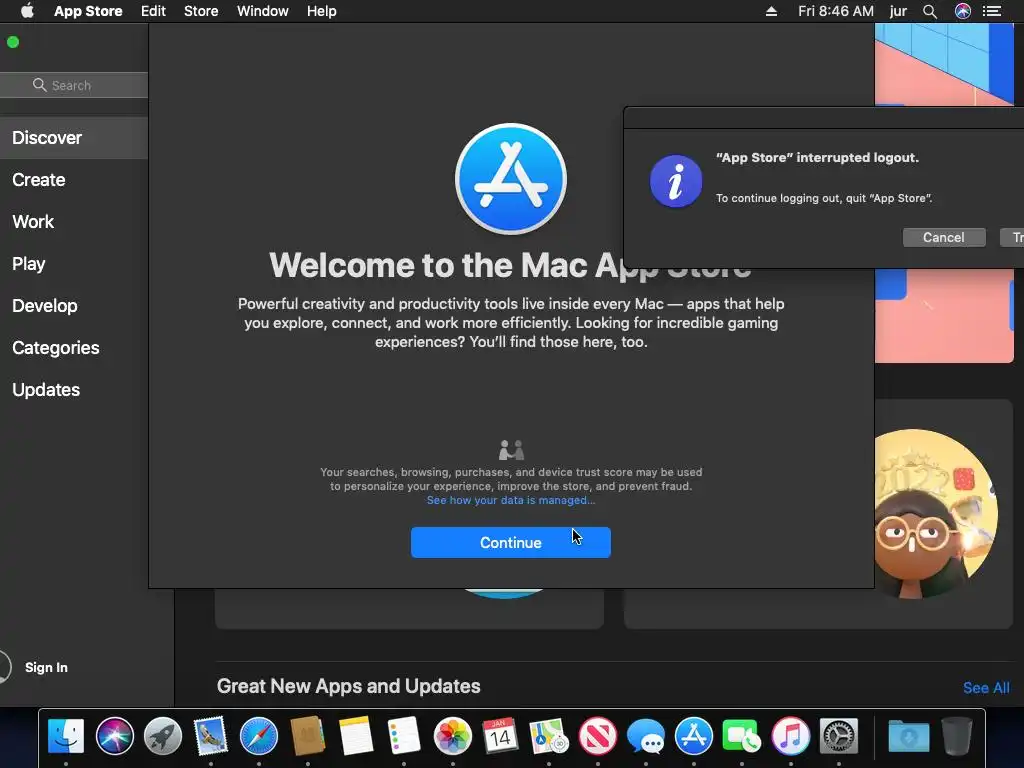This screenshot has width=1024, height=768.
Task: Open Reminders from the Dock
Action: 404,736
